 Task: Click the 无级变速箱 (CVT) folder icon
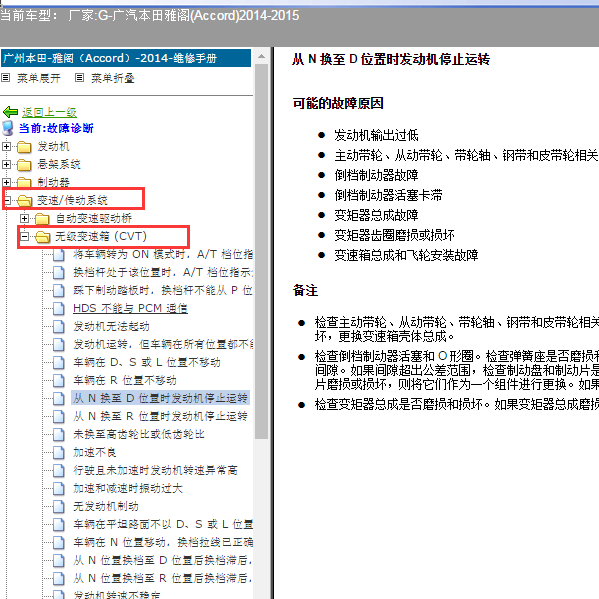click(42, 236)
